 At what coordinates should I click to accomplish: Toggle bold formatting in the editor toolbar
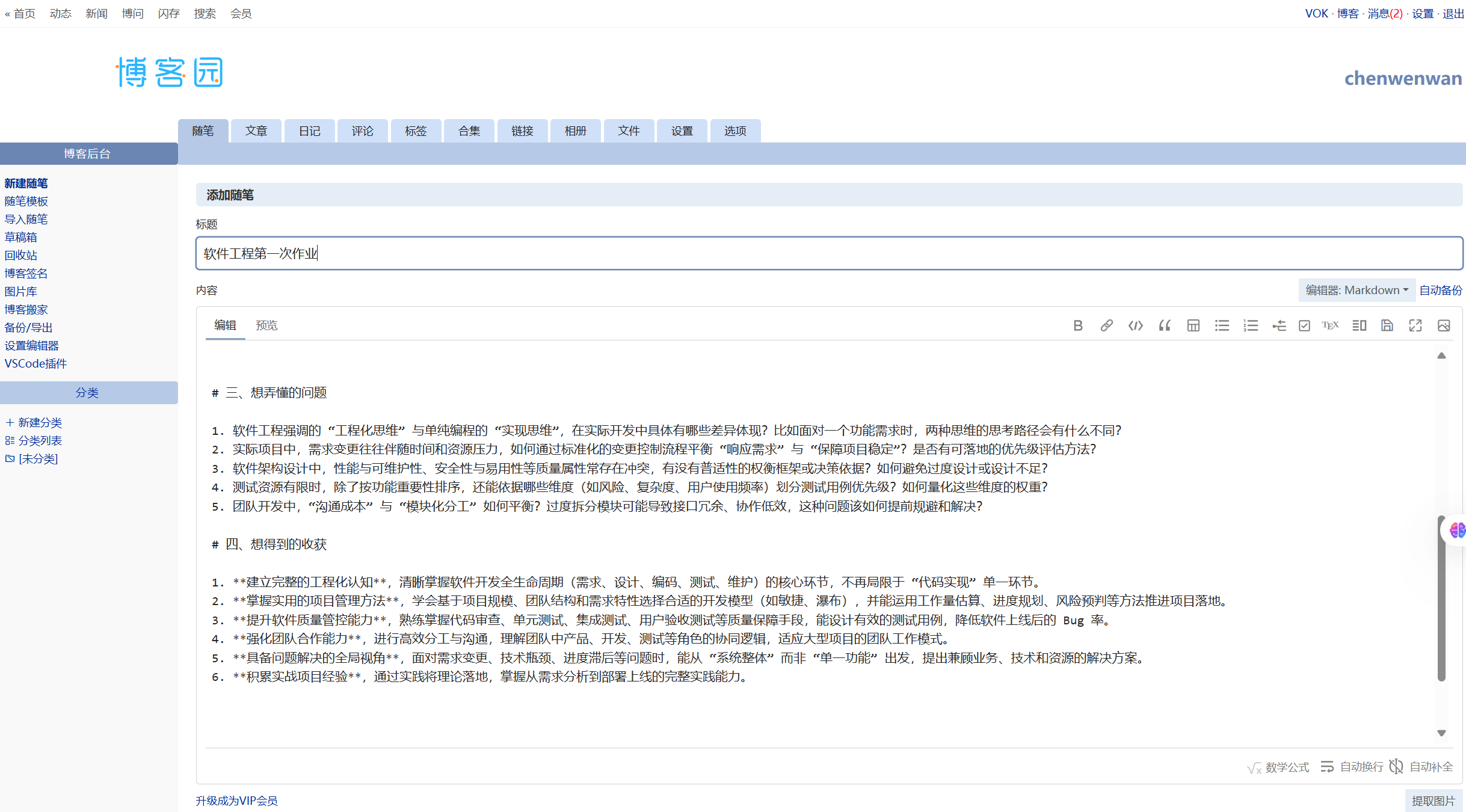pyautogui.click(x=1077, y=325)
